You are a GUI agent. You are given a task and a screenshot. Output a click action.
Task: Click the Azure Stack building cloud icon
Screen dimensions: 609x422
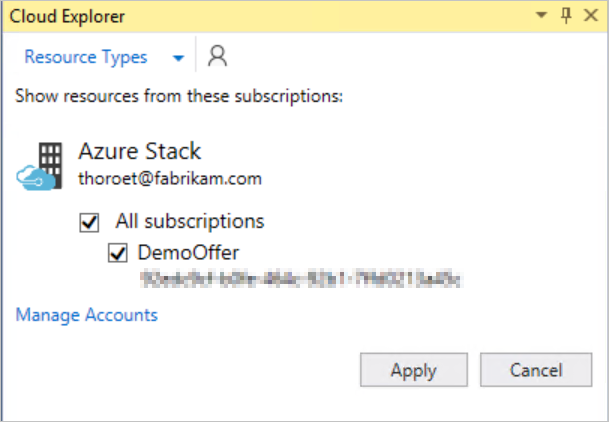point(39,166)
